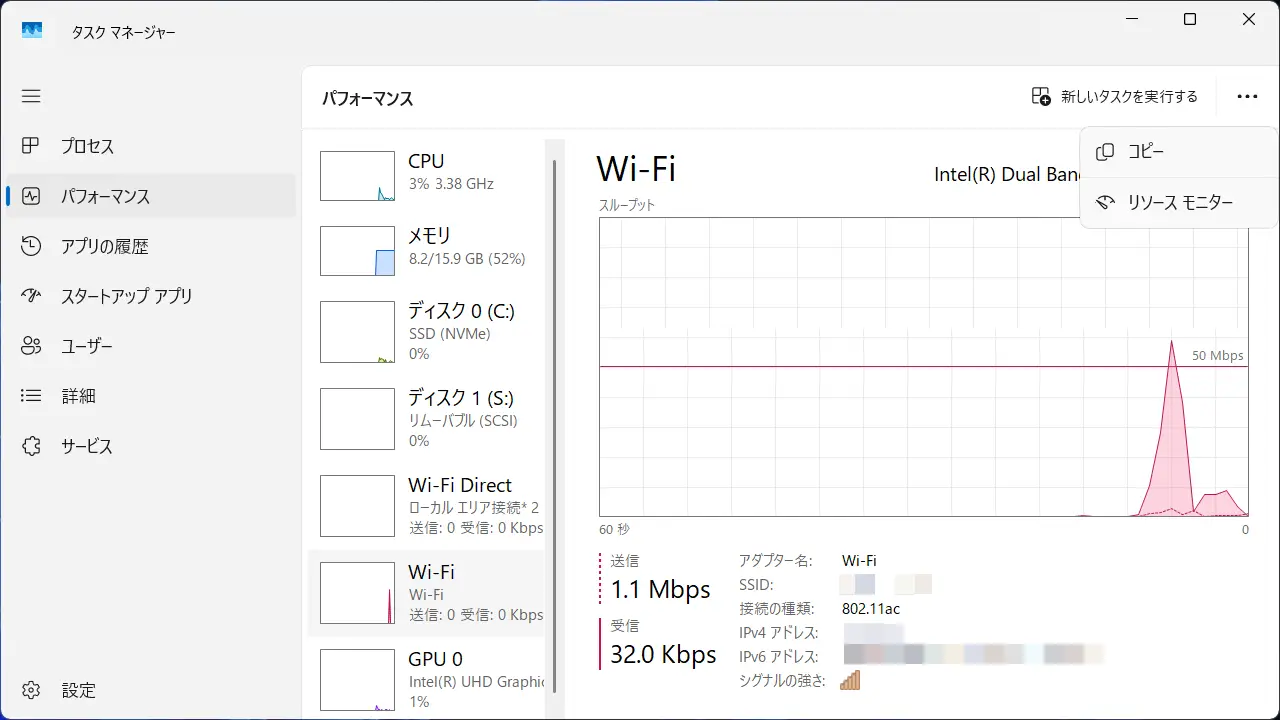Click the resource list vertical scrollbar
The width and height of the screenshot is (1280, 720).
[x=555, y=420]
